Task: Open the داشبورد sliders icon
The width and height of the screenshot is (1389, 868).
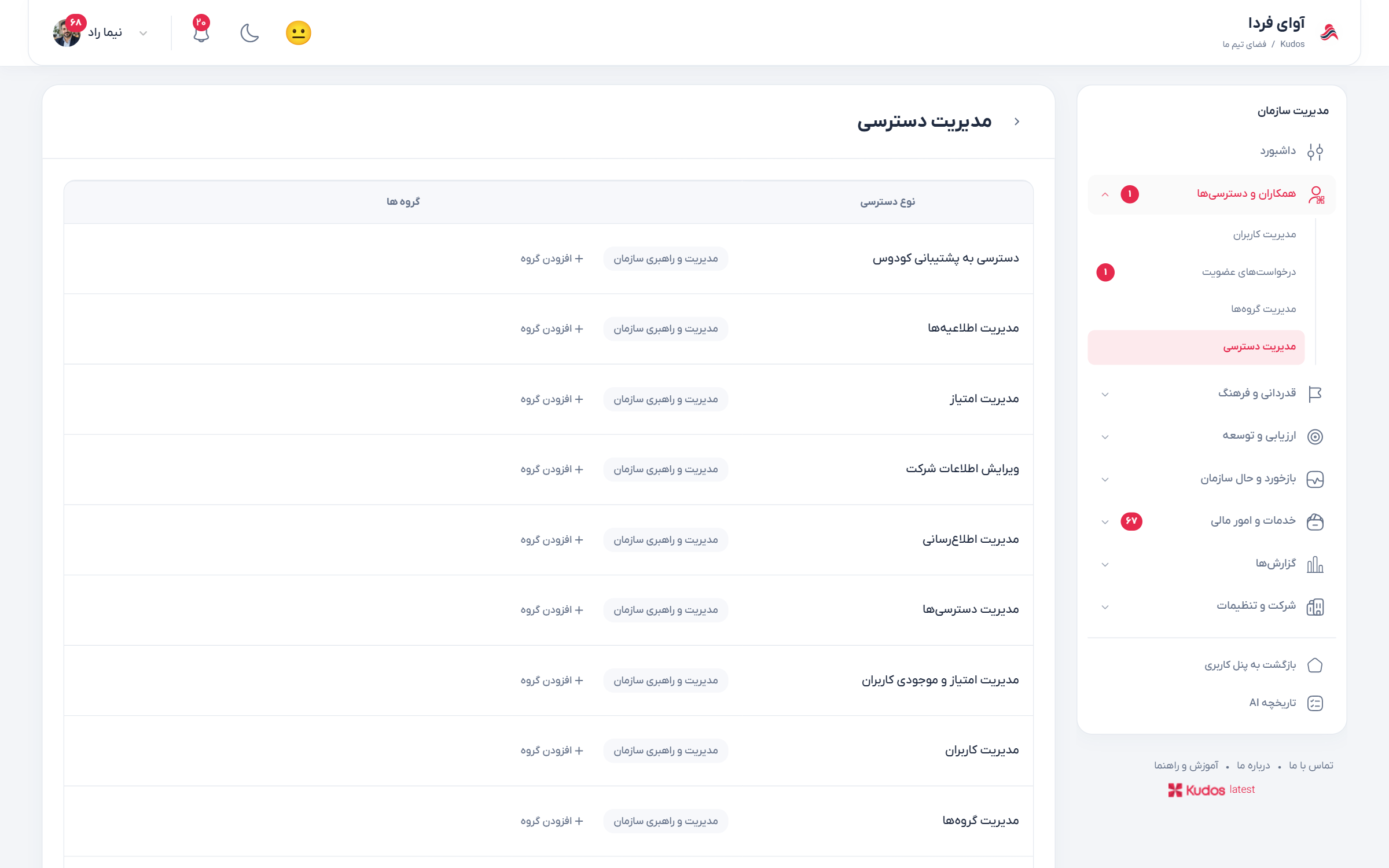Action: point(1315,152)
